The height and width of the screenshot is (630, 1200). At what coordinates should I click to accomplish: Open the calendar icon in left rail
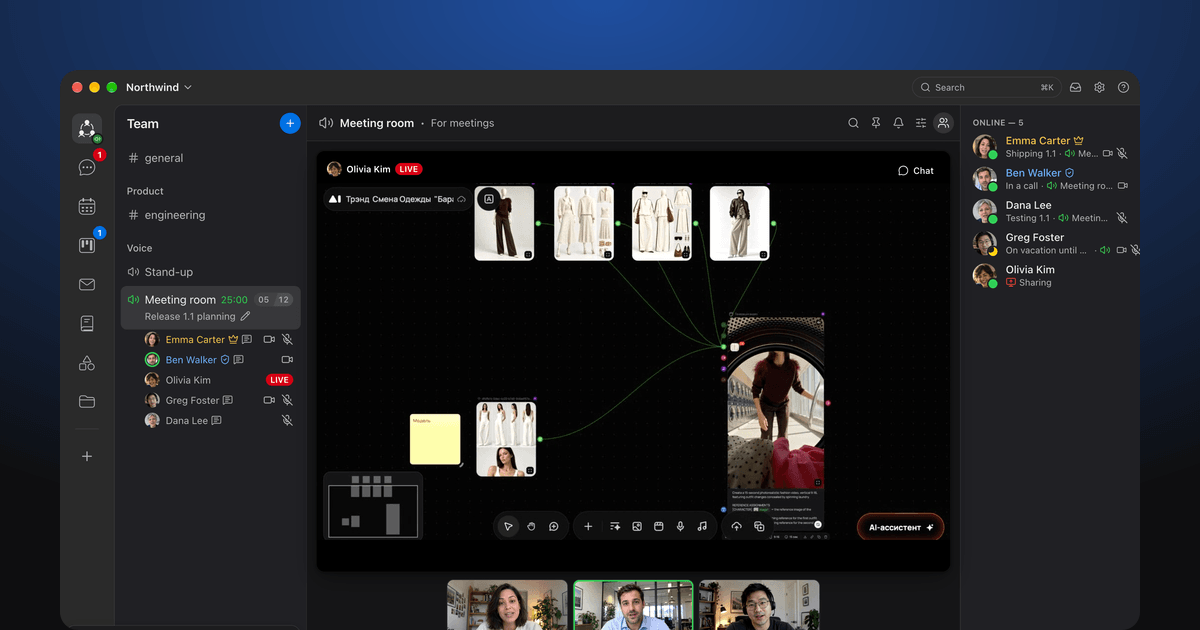(87, 206)
